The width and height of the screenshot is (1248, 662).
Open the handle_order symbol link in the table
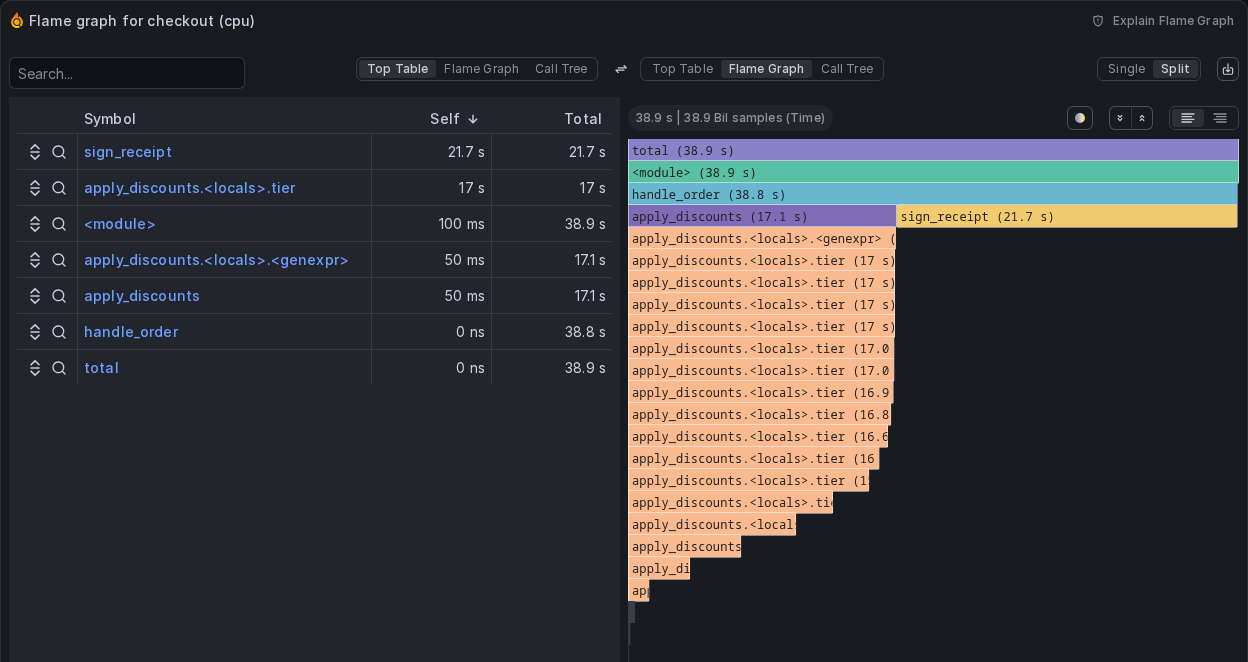click(x=131, y=332)
